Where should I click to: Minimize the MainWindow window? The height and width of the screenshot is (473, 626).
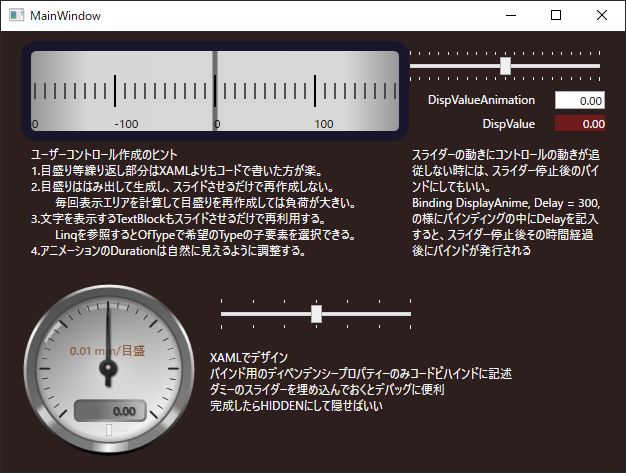click(511, 16)
